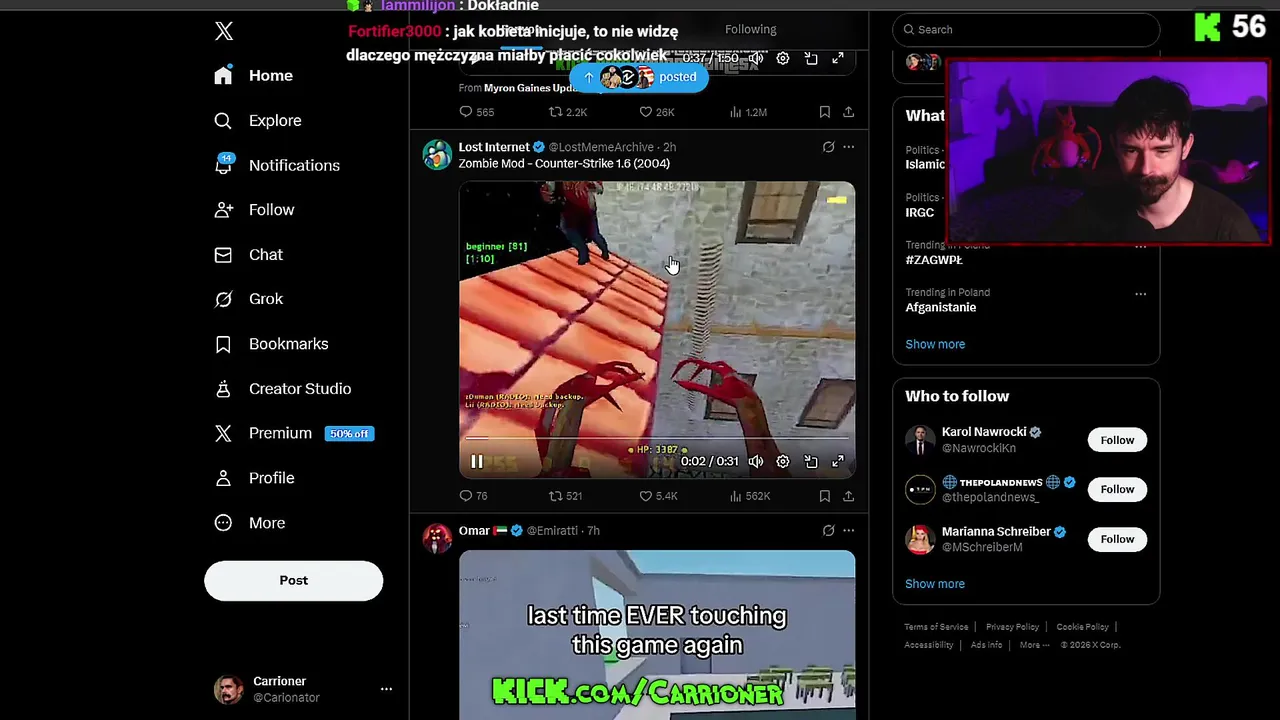Mute the top video at 0:37
The width and height of the screenshot is (1280, 720).
(756, 58)
